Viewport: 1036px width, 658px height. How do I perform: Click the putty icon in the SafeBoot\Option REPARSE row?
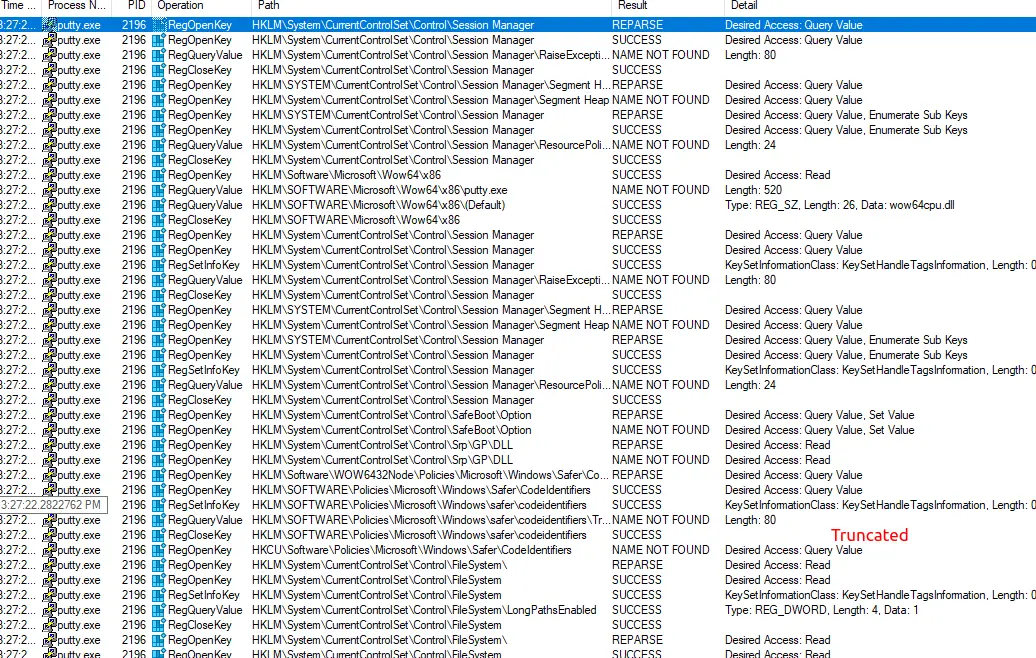(49, 415)
